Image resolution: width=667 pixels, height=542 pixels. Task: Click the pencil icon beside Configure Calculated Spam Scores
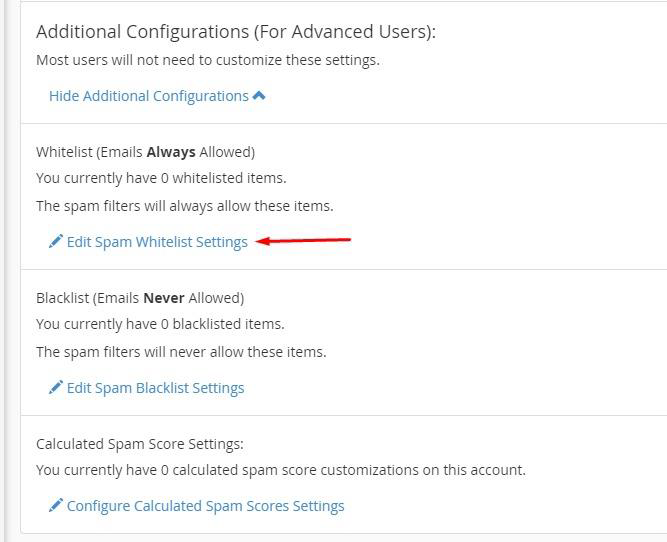click(x=56, y=505)
